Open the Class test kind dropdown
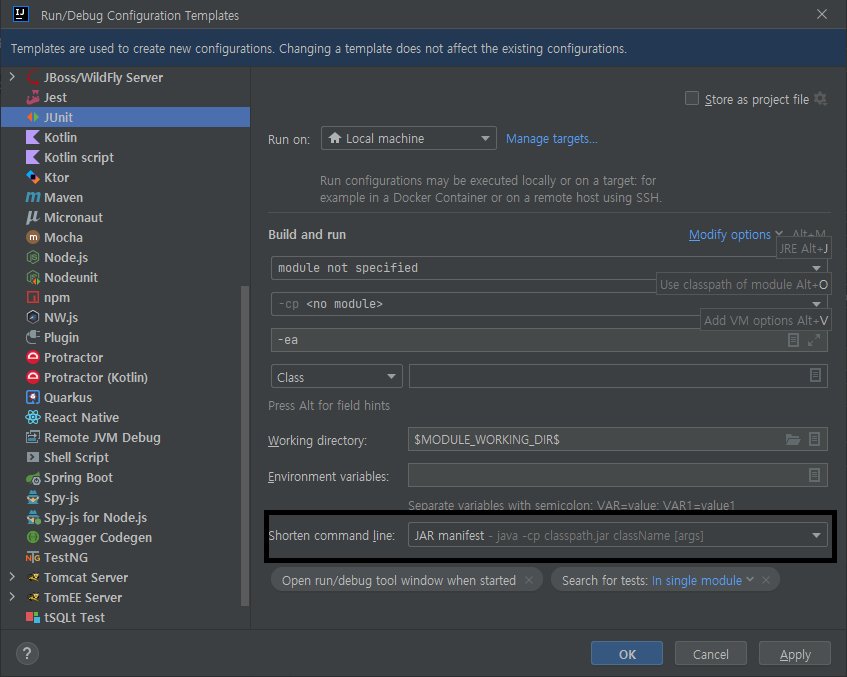The width and height of the screenshot is (847, 677). coord(337,377)
